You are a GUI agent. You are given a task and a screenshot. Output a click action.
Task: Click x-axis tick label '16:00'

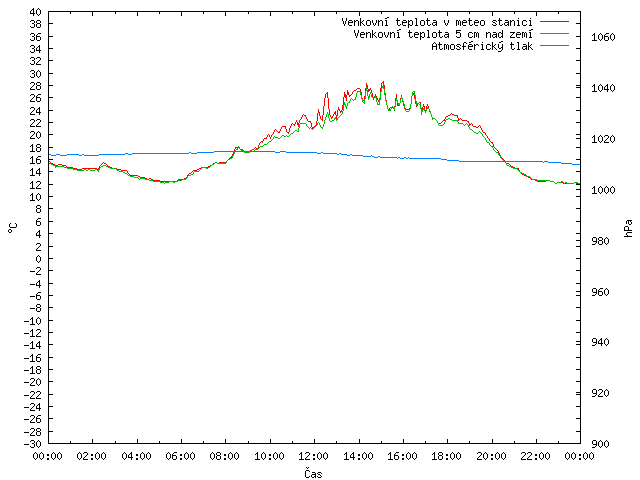(x=402, y=456)
